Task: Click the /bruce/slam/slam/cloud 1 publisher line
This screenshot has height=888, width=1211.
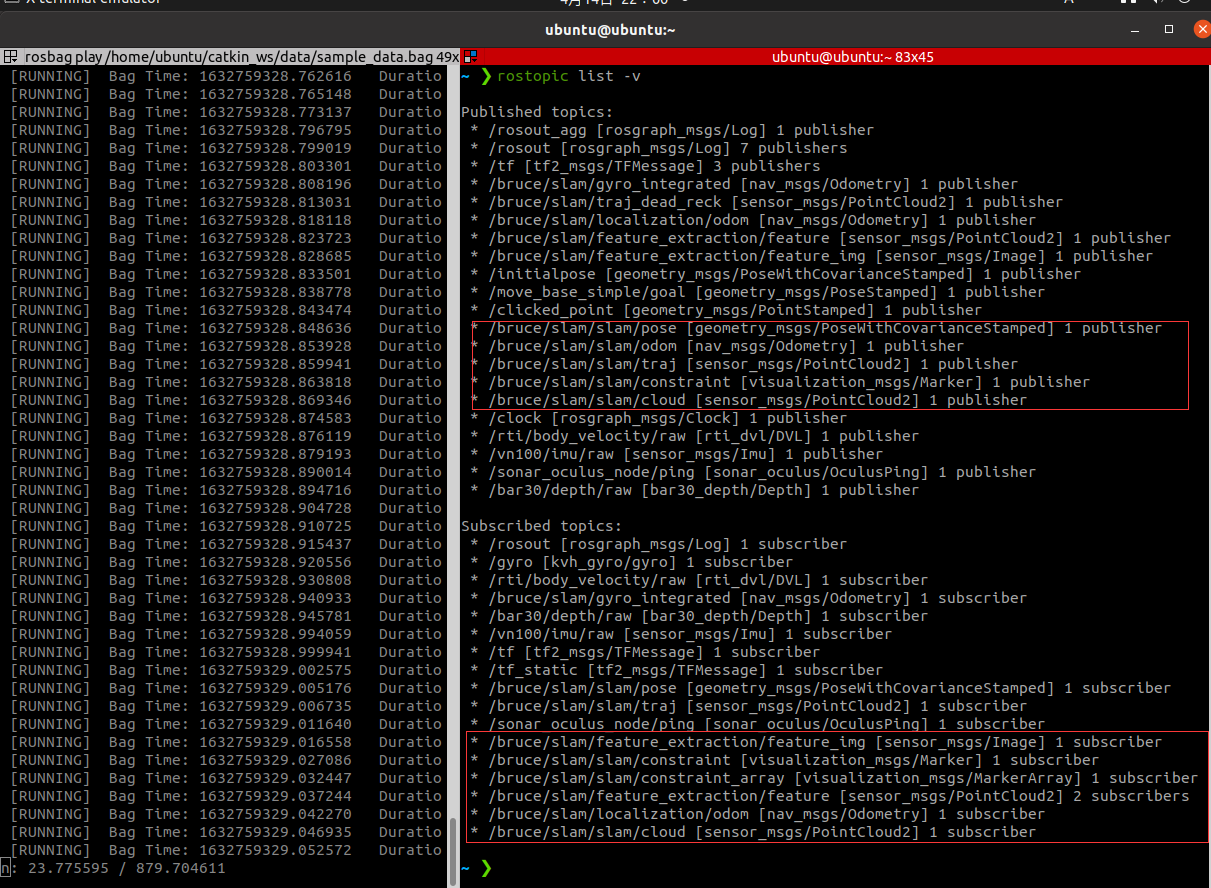Action: (x=748, y=400)
